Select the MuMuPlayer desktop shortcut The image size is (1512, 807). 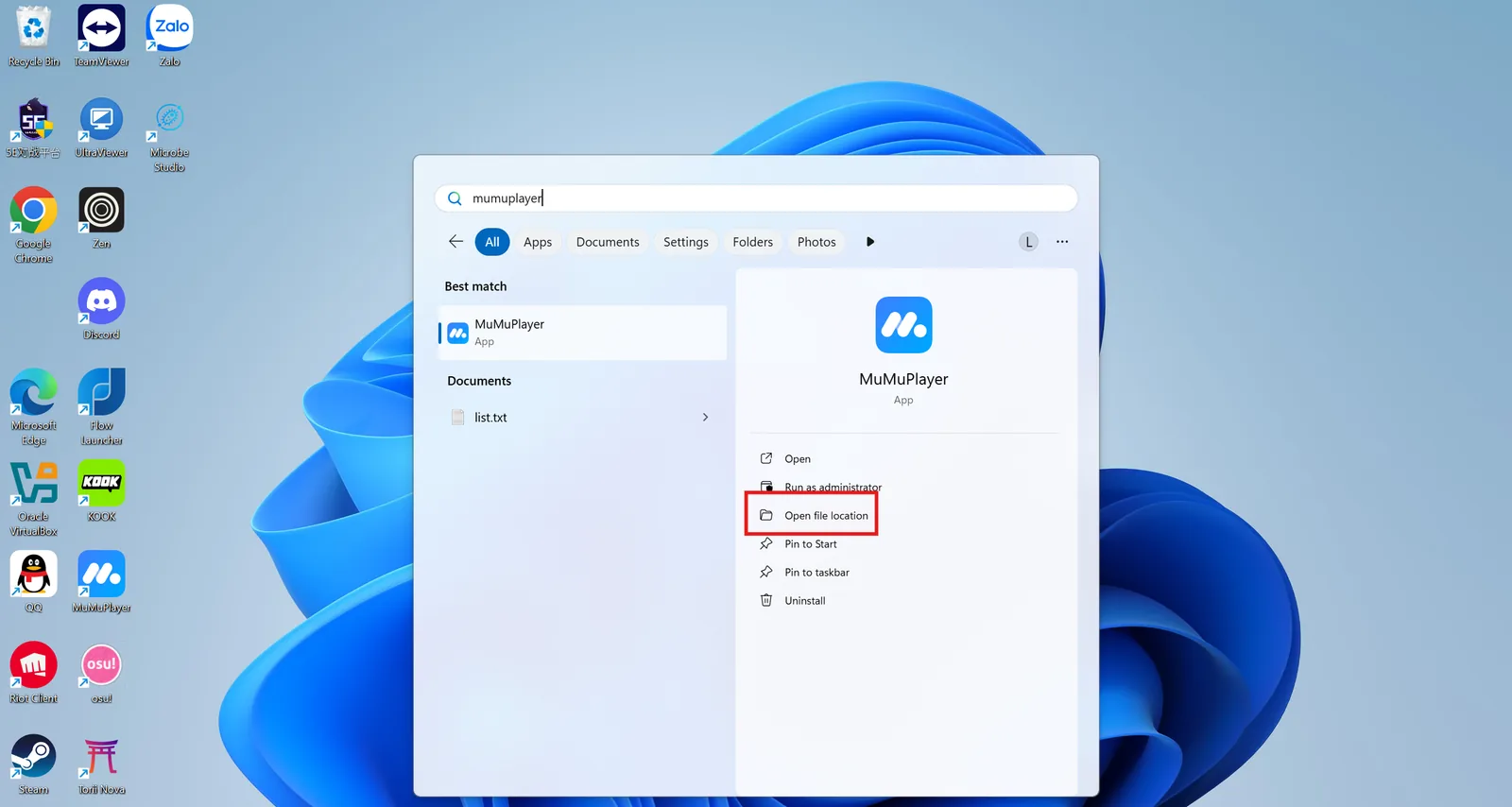(101, 582)
